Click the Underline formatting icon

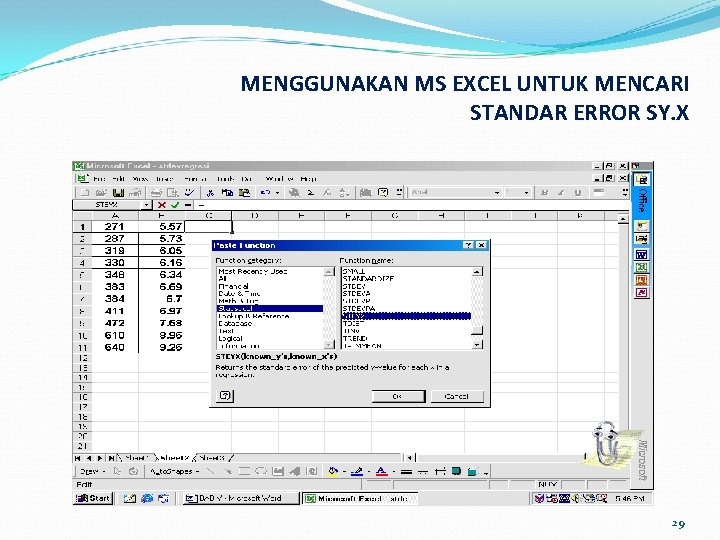pyautogui.click(x=578, y=193)
